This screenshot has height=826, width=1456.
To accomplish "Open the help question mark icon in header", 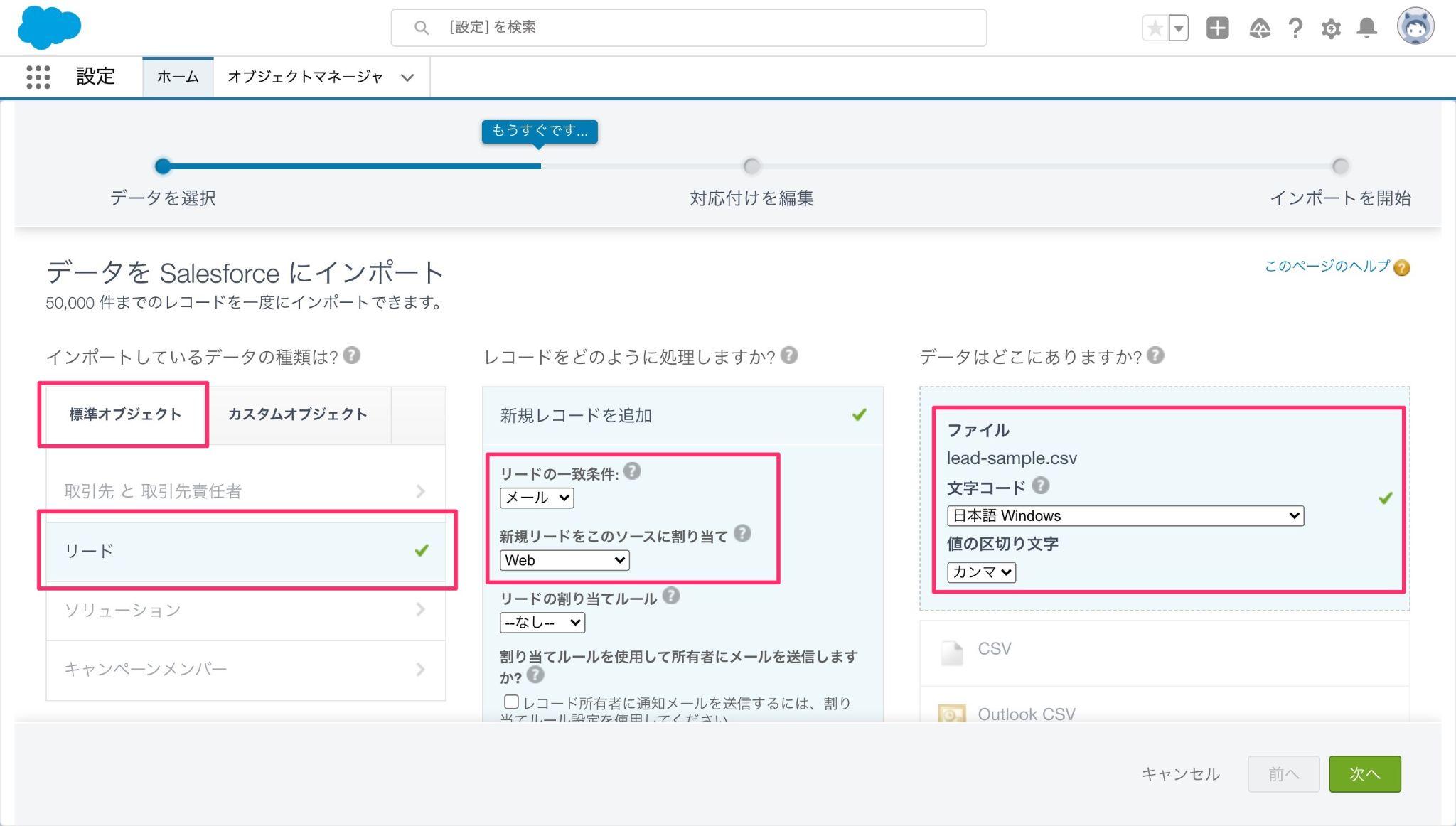I will [x=1295, y=28].
